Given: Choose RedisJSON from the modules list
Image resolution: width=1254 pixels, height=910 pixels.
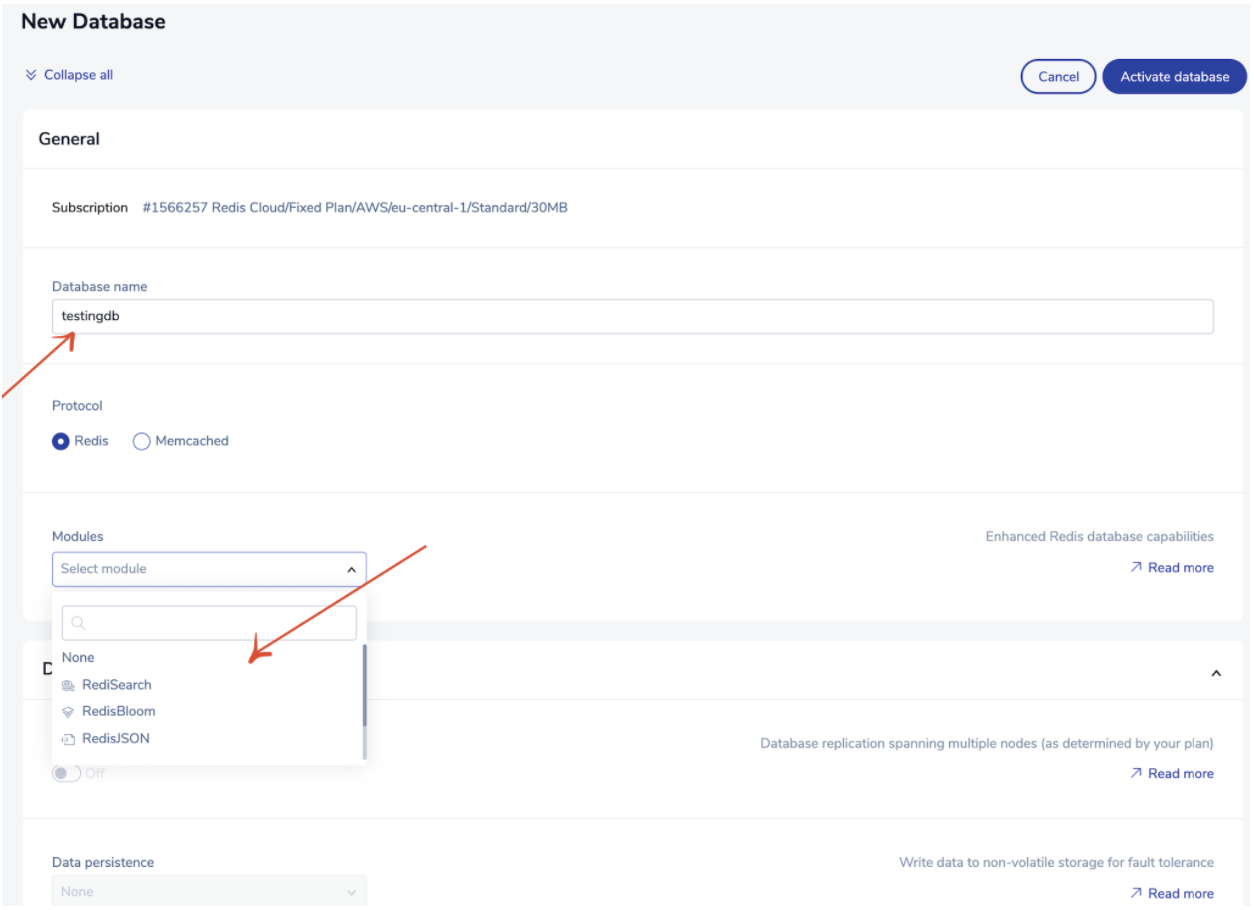Looking at the screenshot, I should point(116,739).
